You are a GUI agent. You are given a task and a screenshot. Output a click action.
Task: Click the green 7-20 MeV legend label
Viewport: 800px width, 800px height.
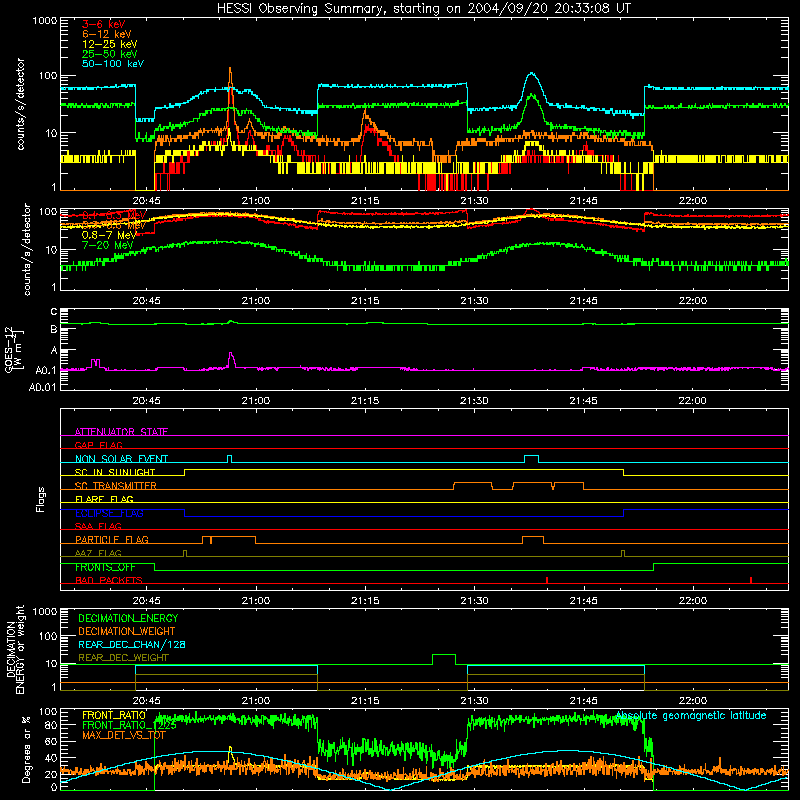[107, 245]
